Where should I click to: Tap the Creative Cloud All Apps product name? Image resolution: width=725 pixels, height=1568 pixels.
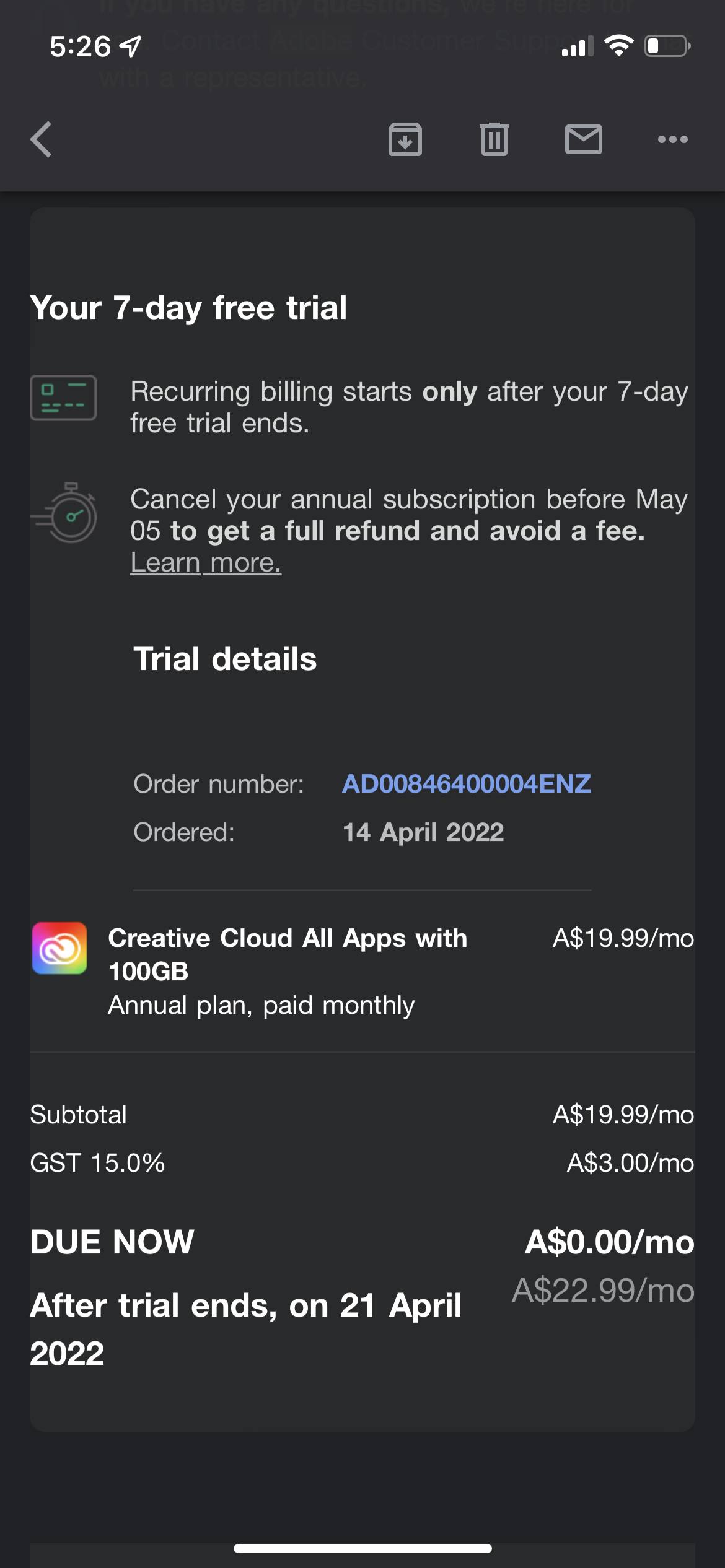pyautogui.click(x=288, y=954)
